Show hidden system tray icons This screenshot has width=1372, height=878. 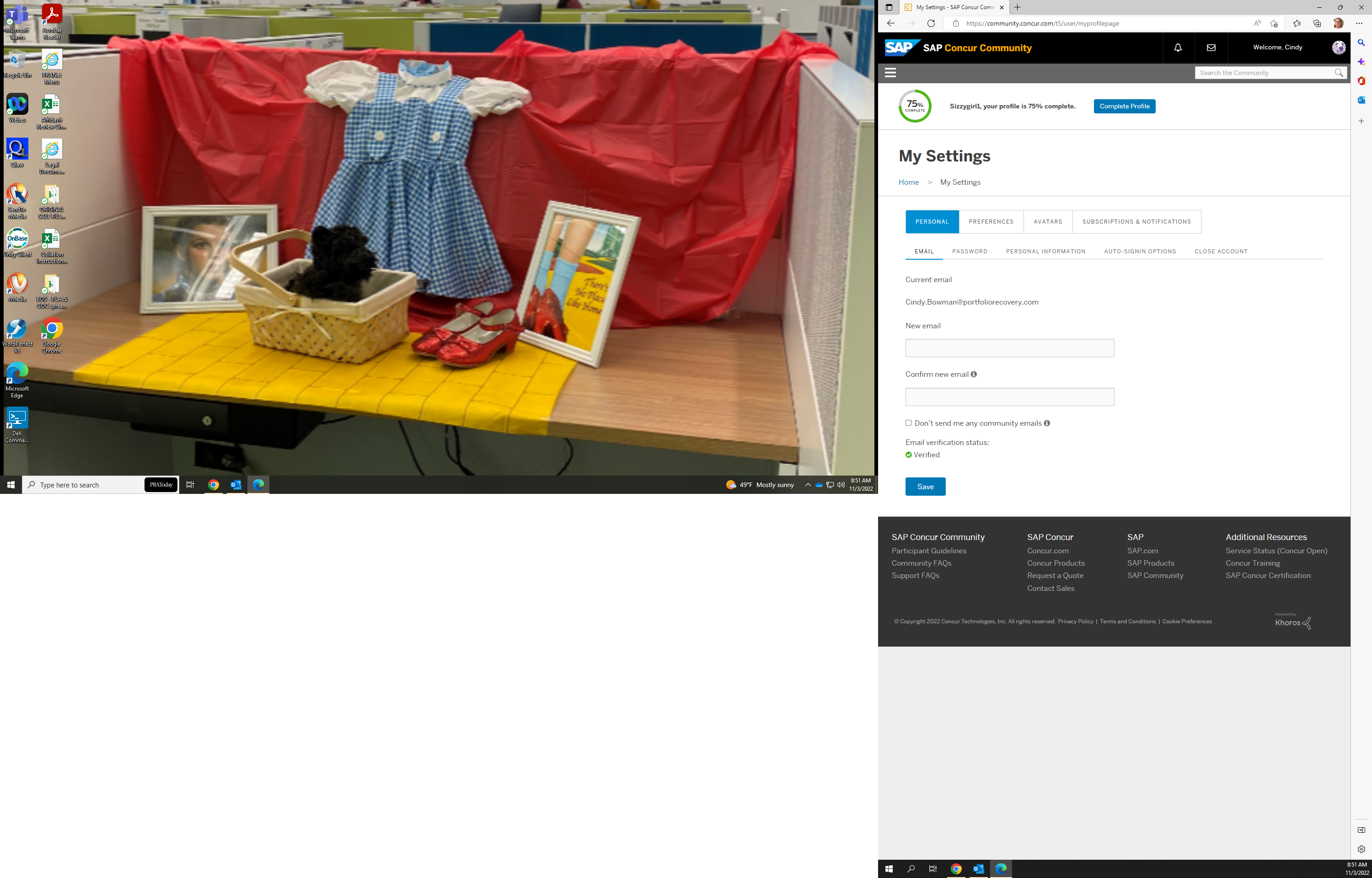[808, 485]
